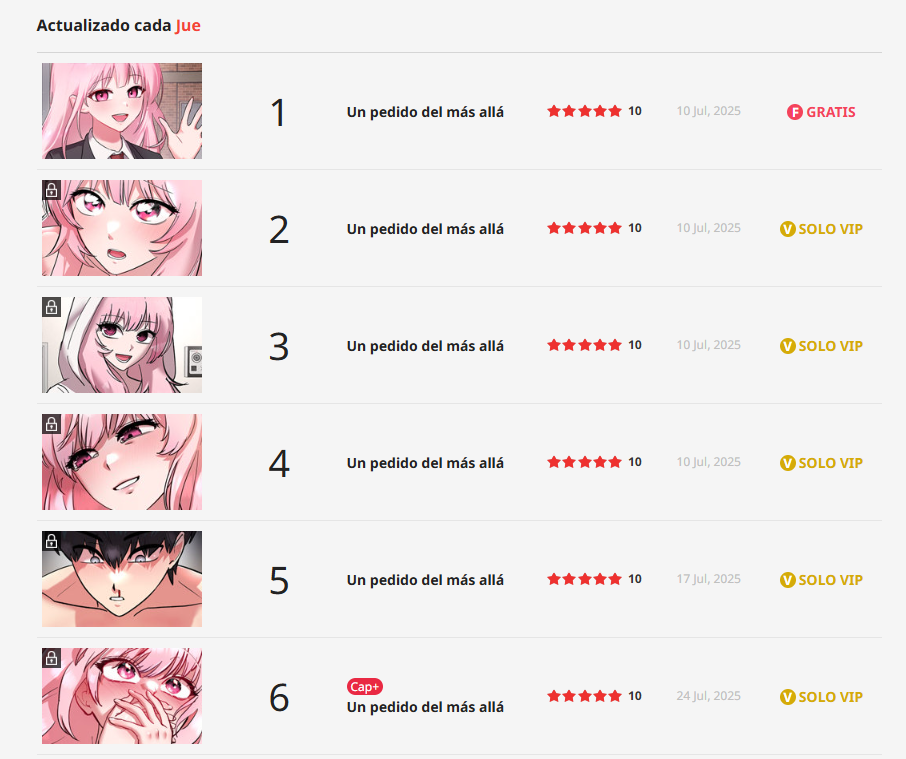Click the star rating on chapter 2
The height and width of the screenshot is (759, 906).
[x=584, y=228]
